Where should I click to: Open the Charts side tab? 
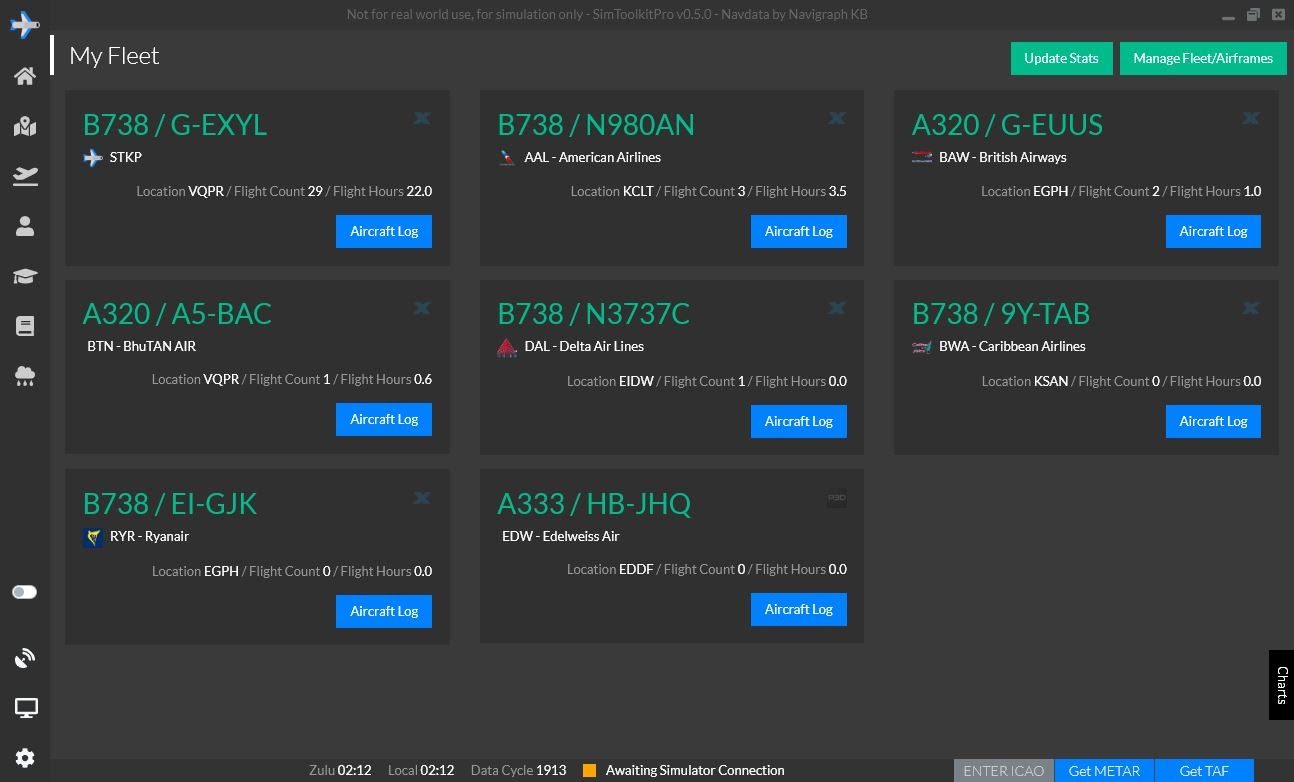[x=1281, y=685]
